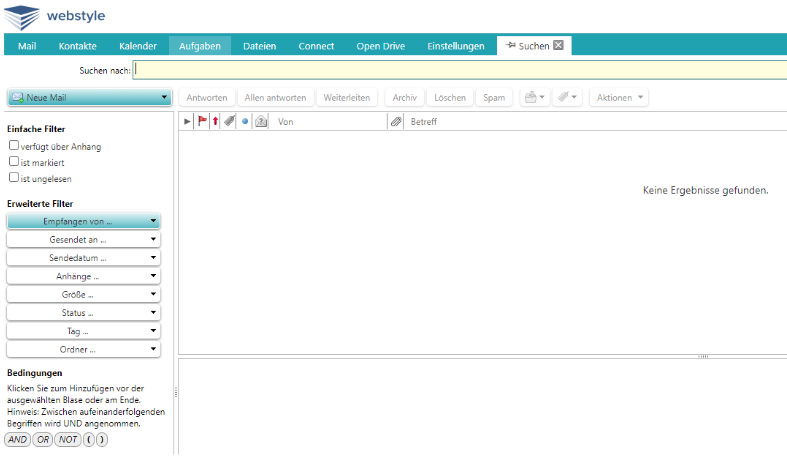Insert the AND condition
The width and height of the screenshot is (787, 457).
(x=18, y=439)
